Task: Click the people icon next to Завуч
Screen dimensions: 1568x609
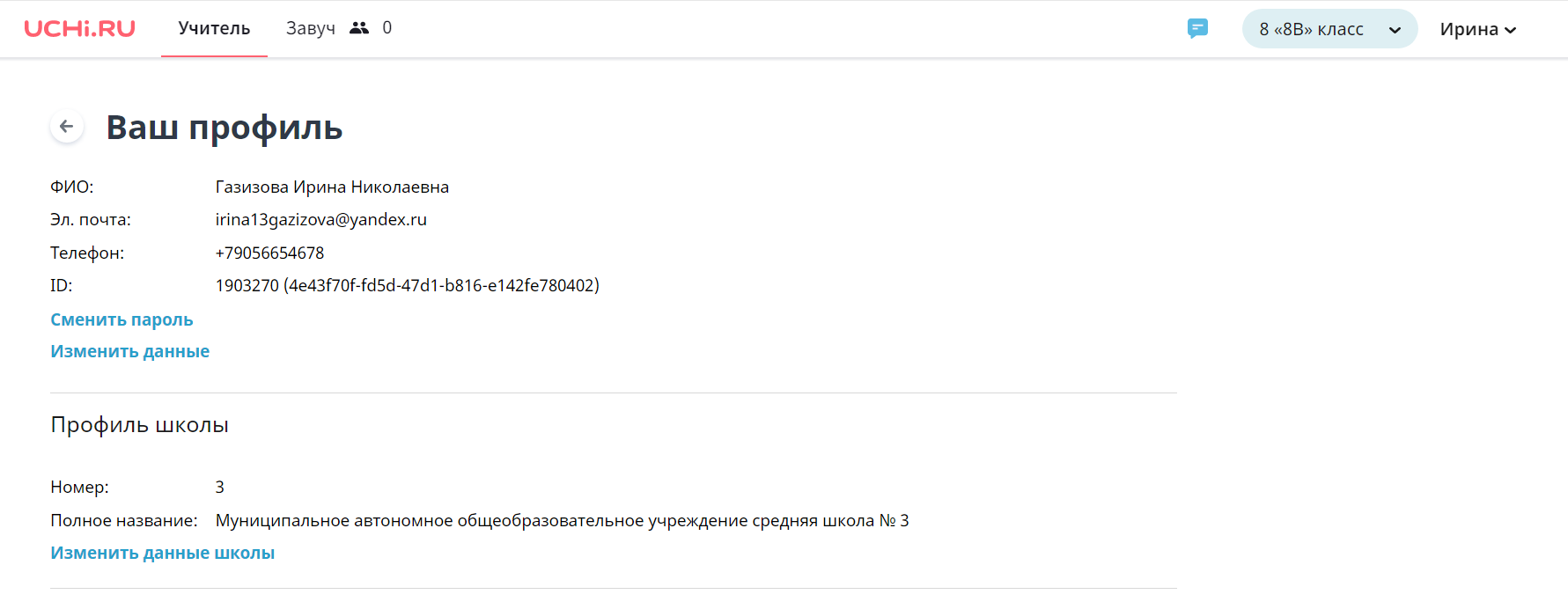Action: (359, 28)
